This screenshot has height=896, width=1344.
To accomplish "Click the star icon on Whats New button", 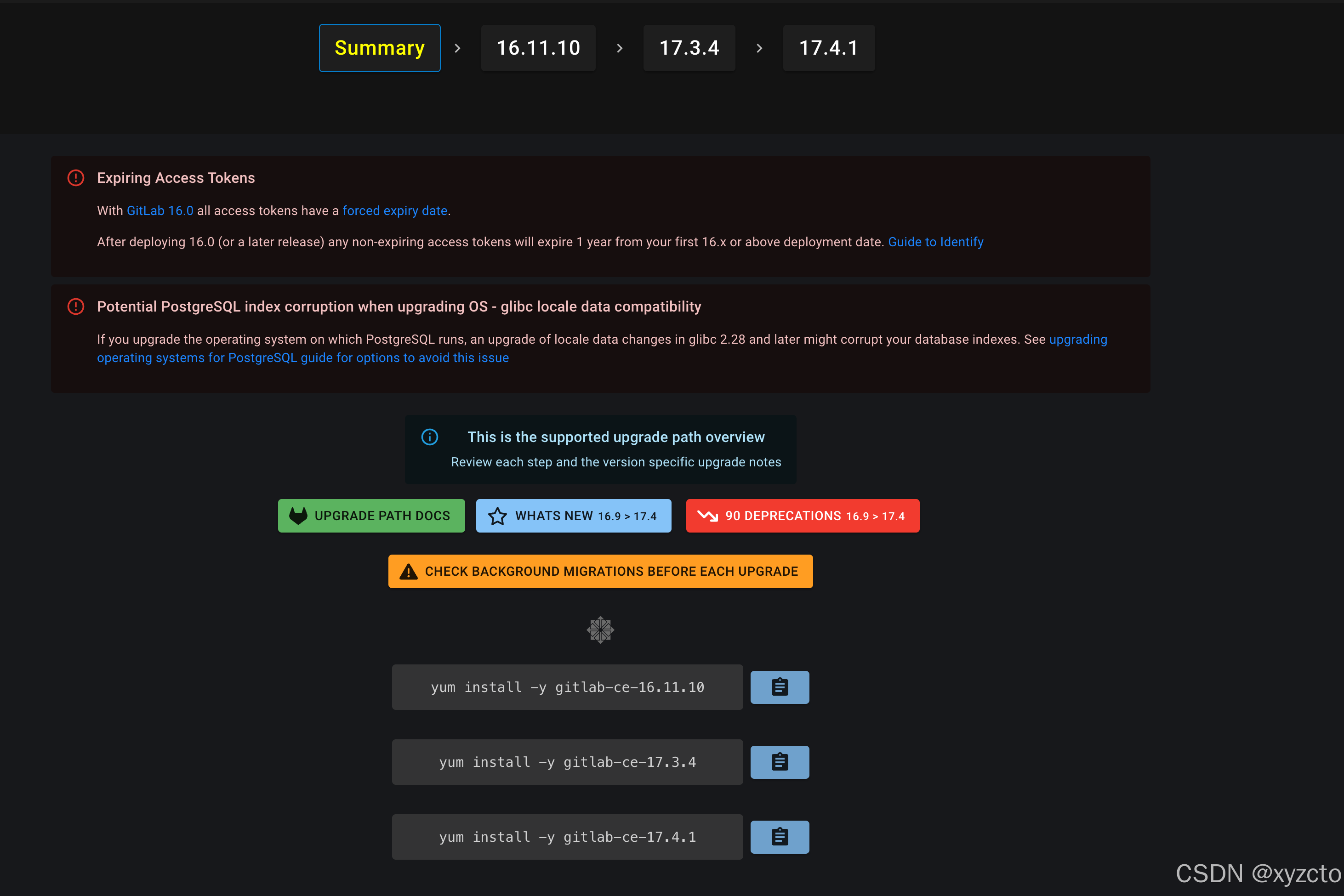I will coord(497,516).
